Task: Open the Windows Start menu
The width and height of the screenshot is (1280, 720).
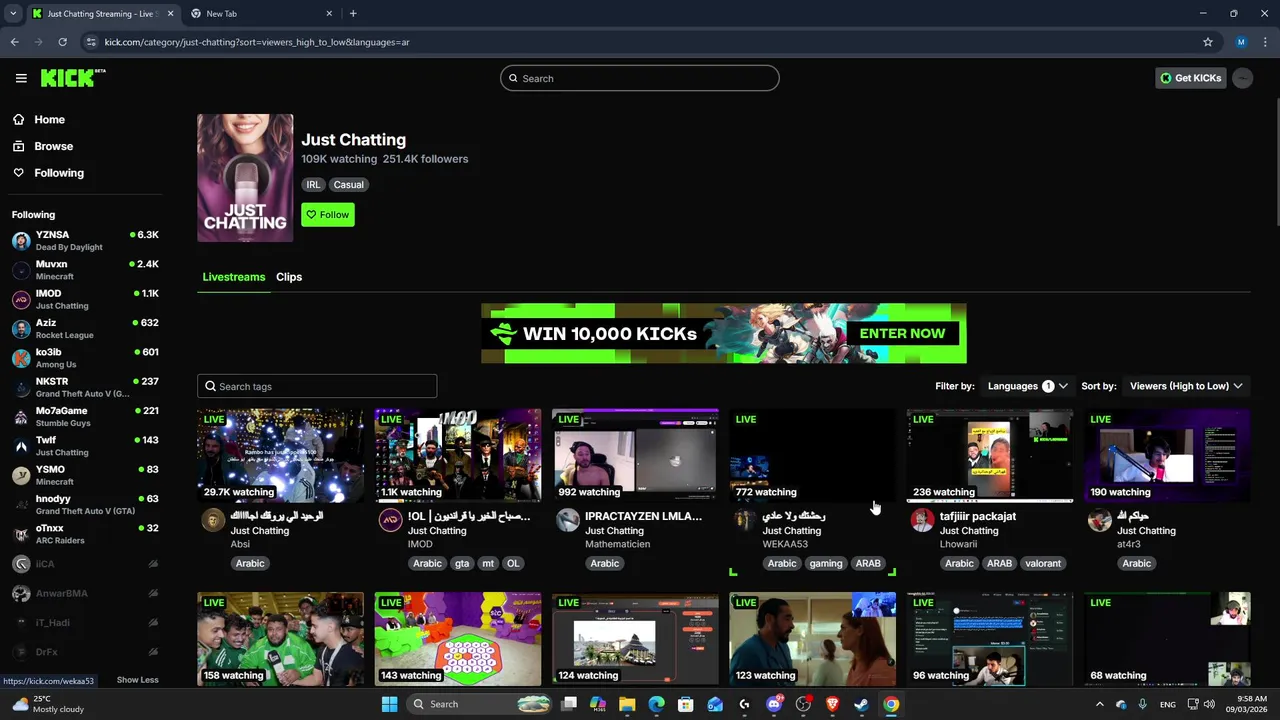Action: point(389,704)
